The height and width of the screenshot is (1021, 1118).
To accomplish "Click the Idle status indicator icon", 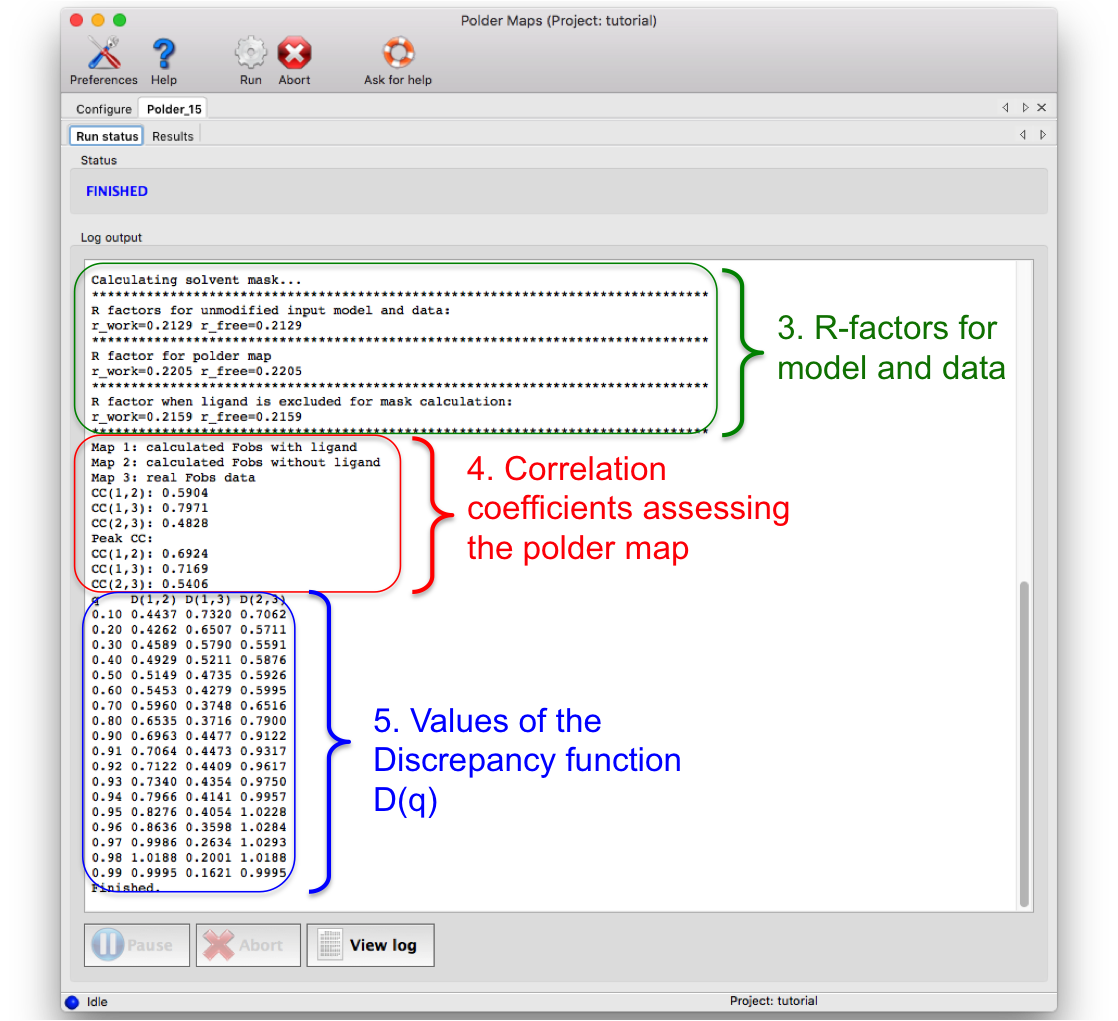I will pyautogui.click(x=71, y=1001).
